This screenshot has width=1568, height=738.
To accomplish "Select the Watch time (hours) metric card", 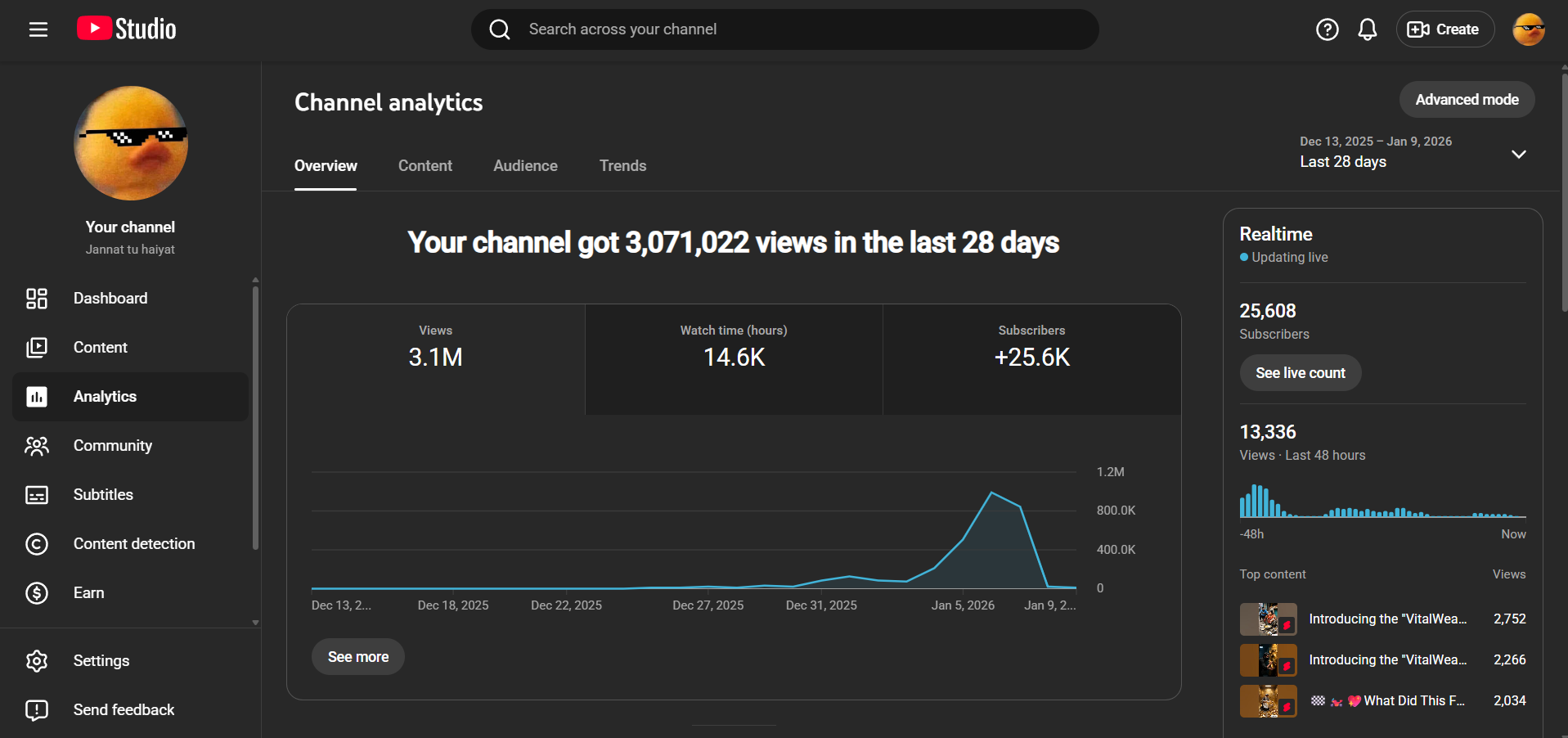I will coord(734,358).
